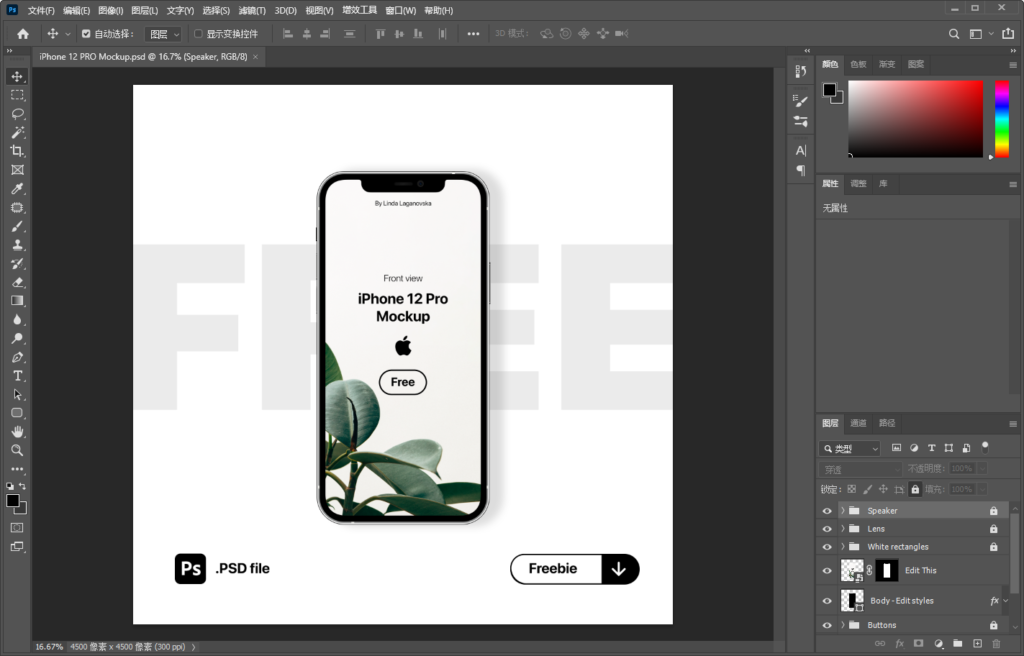Pick a color in the red color field
The width and height of the screenshot is (1024, 656).
point(916,118)
